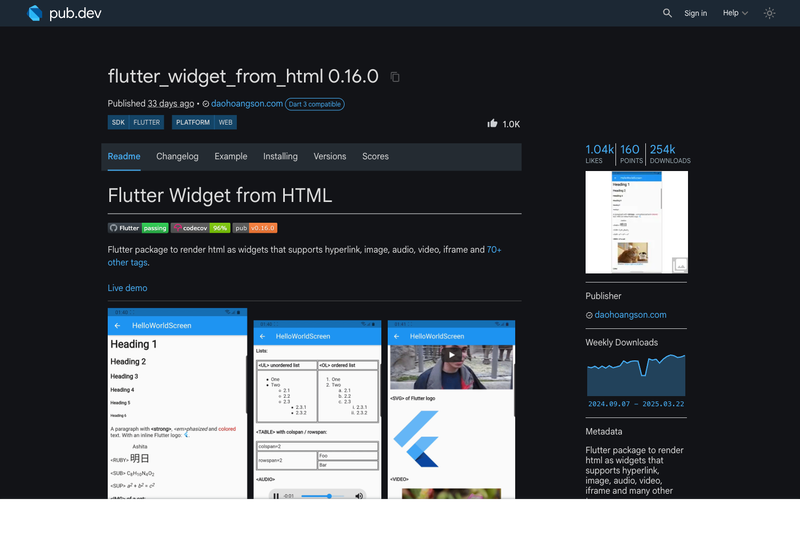The height and width of the screenshot is (533, 800).
Task: Open sidebar Publisher daohoangson.com link
Action: pyautogui.click(x=630, y=315)
